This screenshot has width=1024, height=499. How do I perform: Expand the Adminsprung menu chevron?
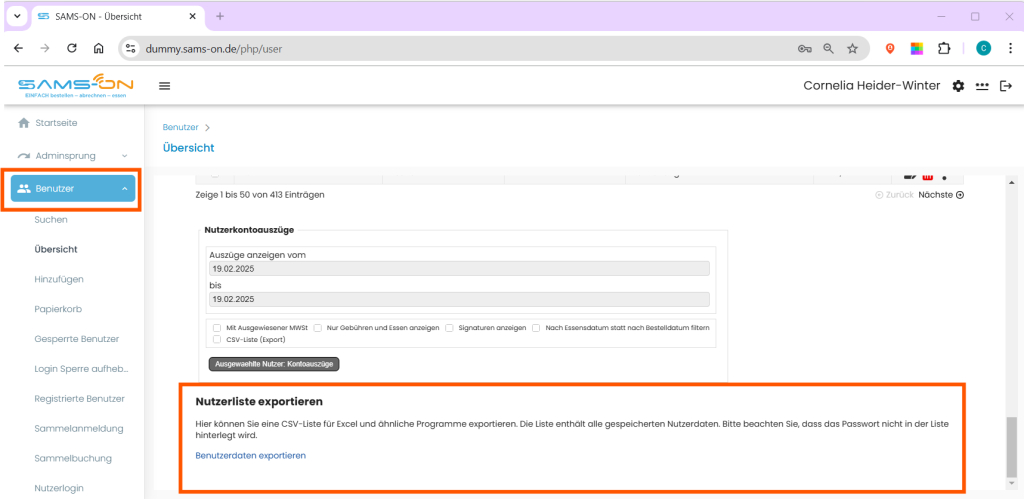pos(124,156)
